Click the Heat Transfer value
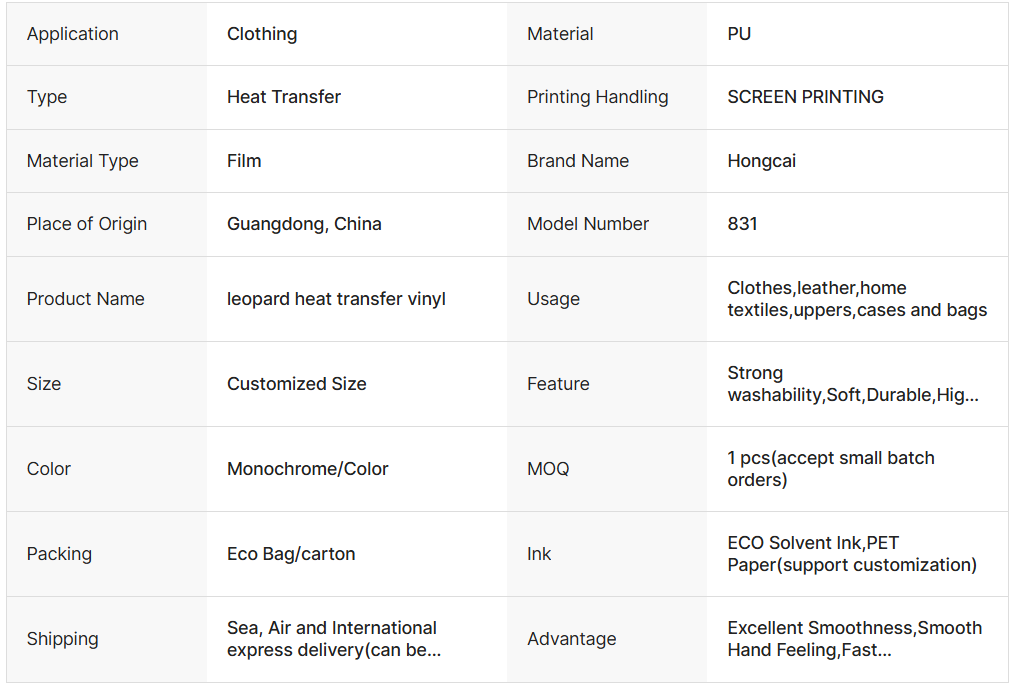 pos(284,97)
